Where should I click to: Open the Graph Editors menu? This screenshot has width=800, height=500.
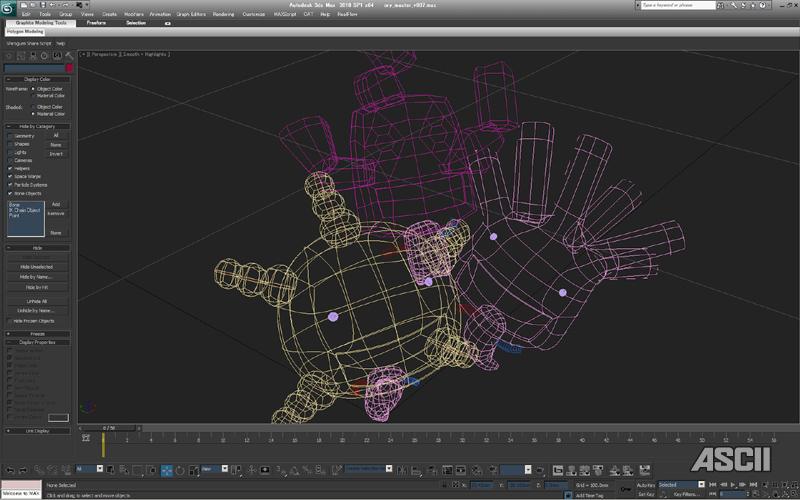point(189,15)
